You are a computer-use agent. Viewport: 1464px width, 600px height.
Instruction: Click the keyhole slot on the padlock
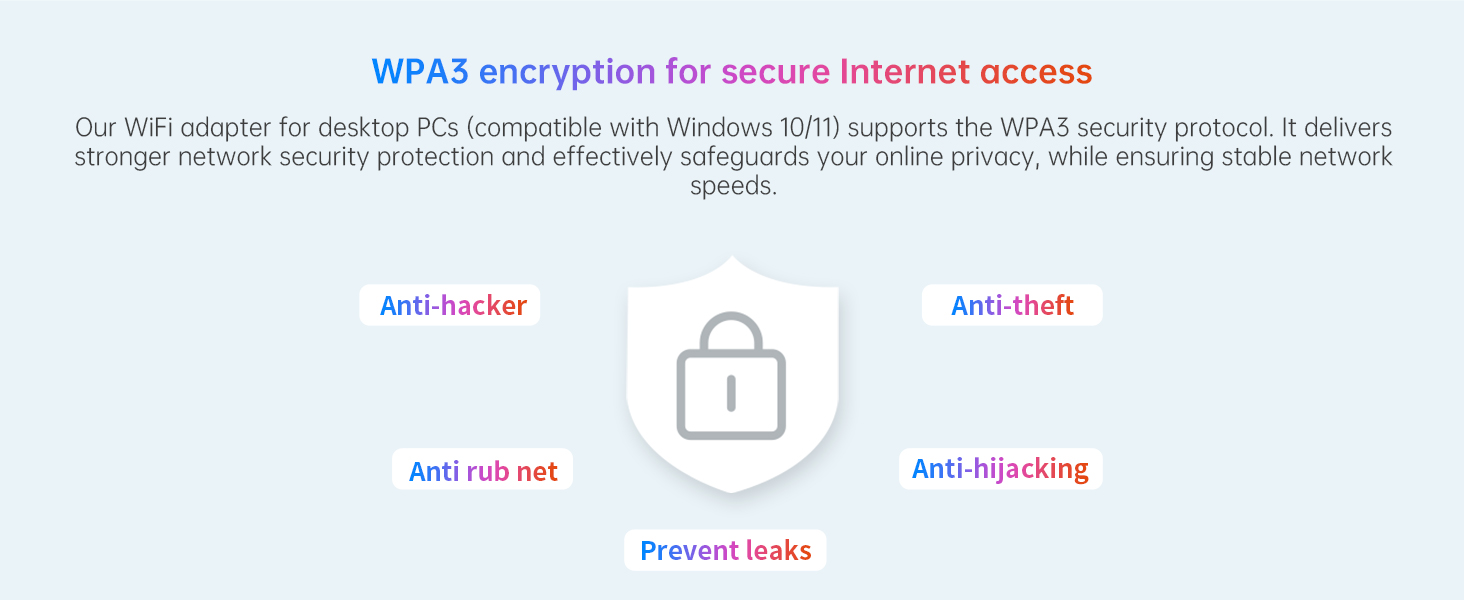[x=731, y=393]
